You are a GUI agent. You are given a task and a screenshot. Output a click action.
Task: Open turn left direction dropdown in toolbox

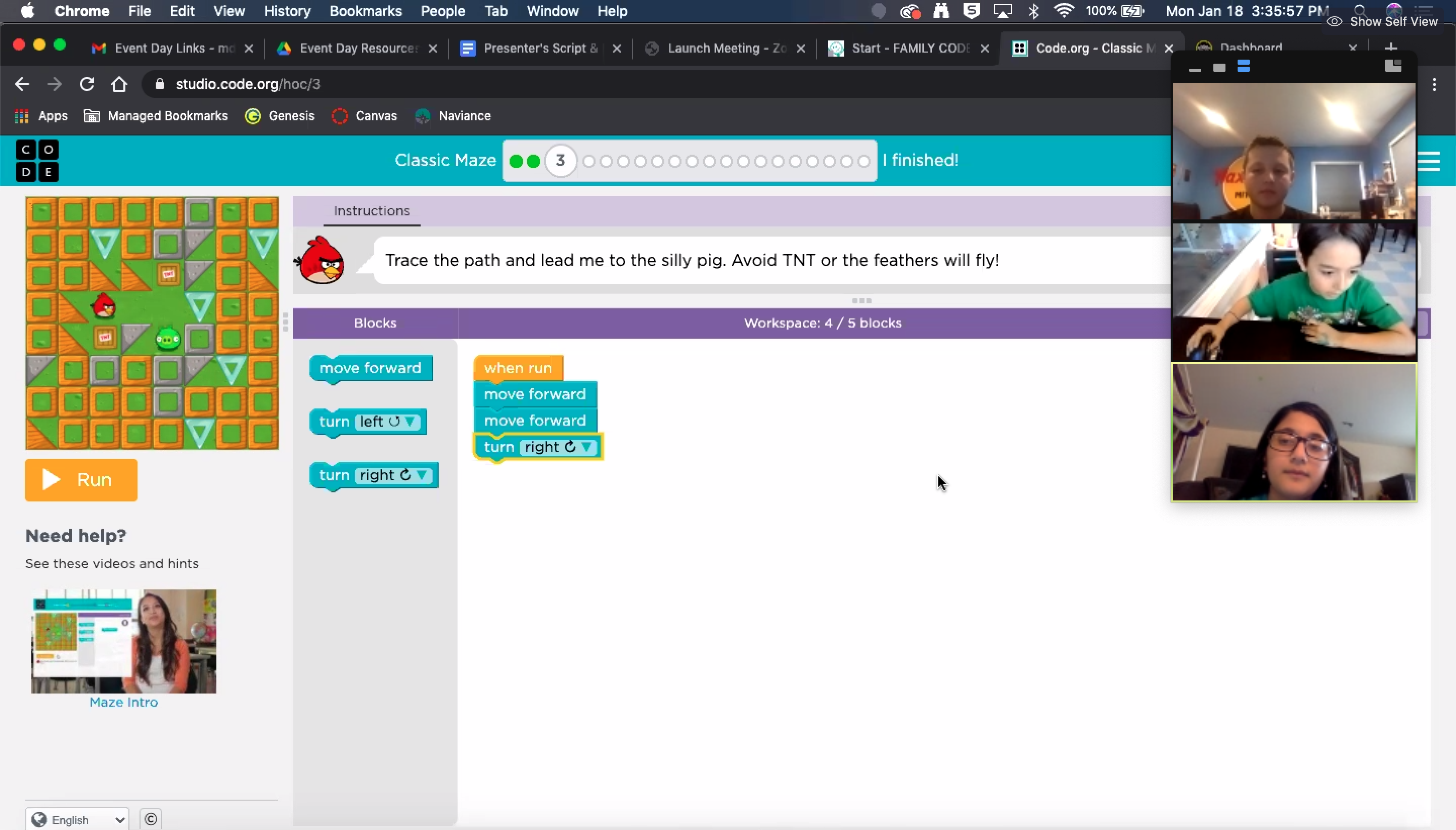tap(409, 422)
